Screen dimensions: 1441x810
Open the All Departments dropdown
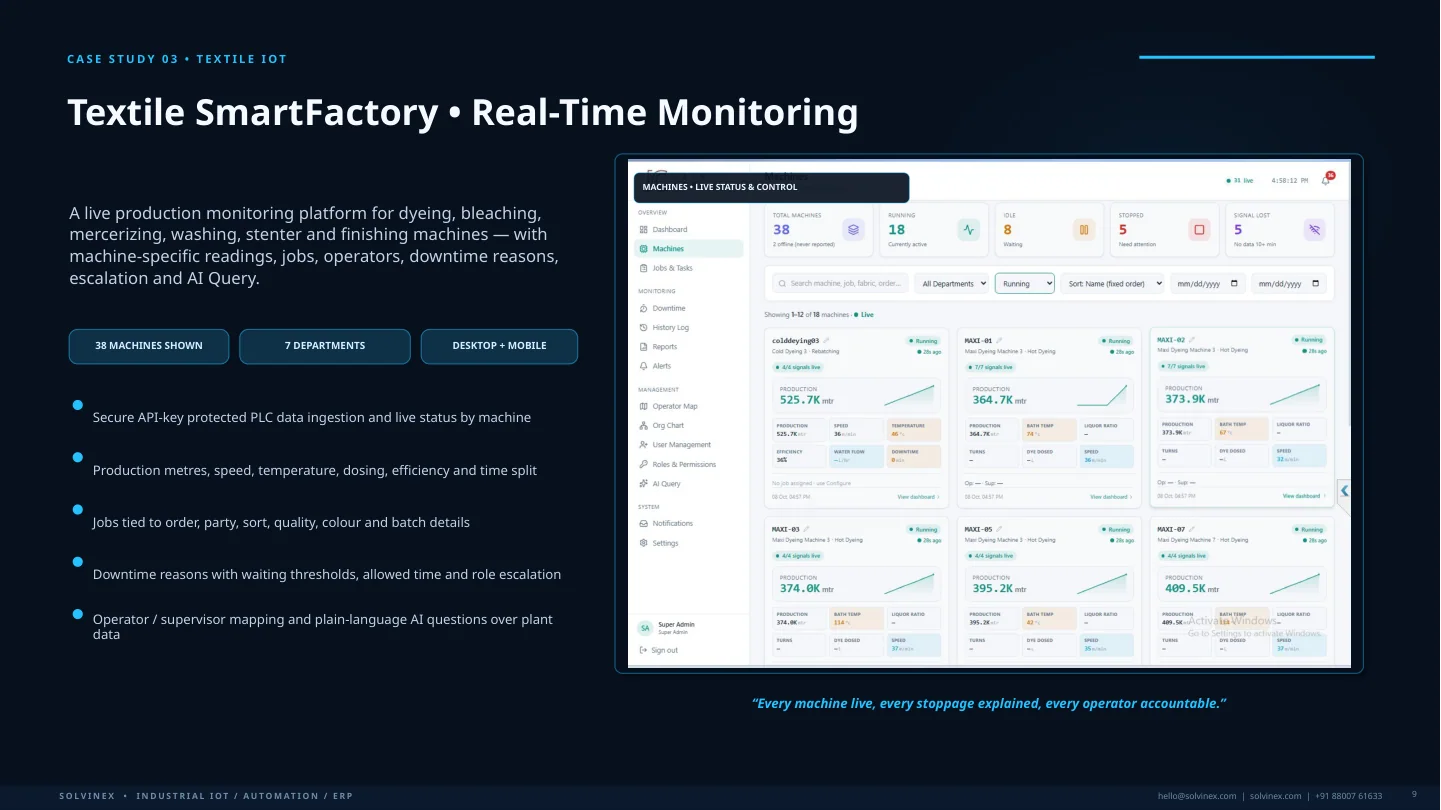pyautogui.click(x=951, y=284)
